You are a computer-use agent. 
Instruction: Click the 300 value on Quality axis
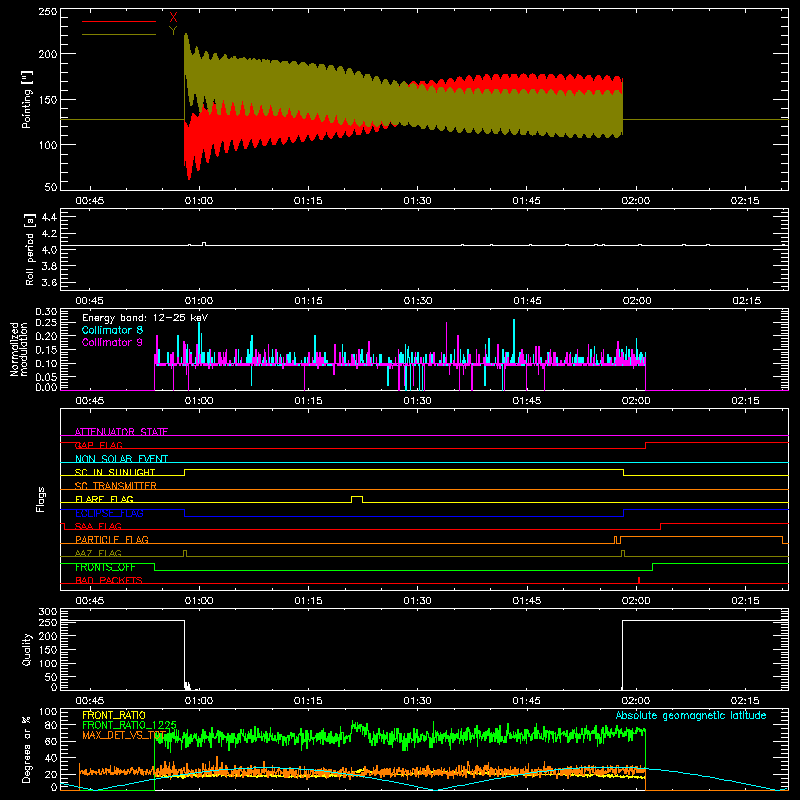pyautogui.click(x=48, y=612)
